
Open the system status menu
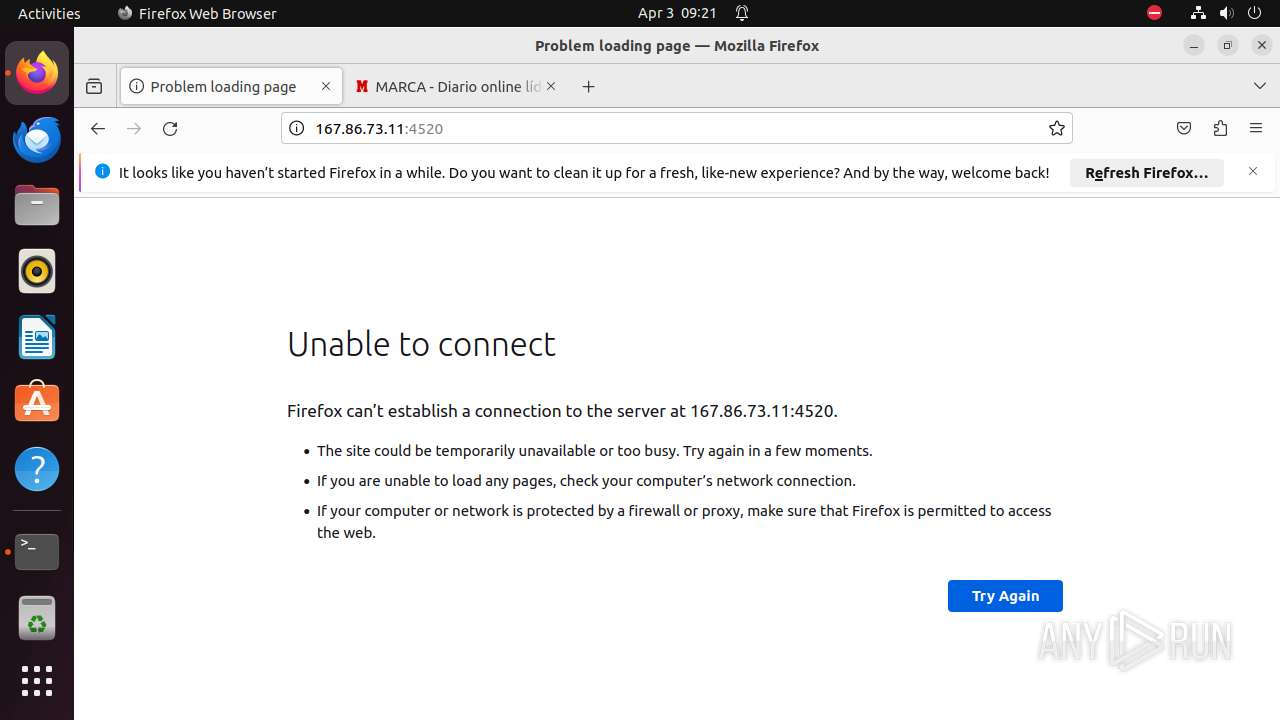point(1226,13)
